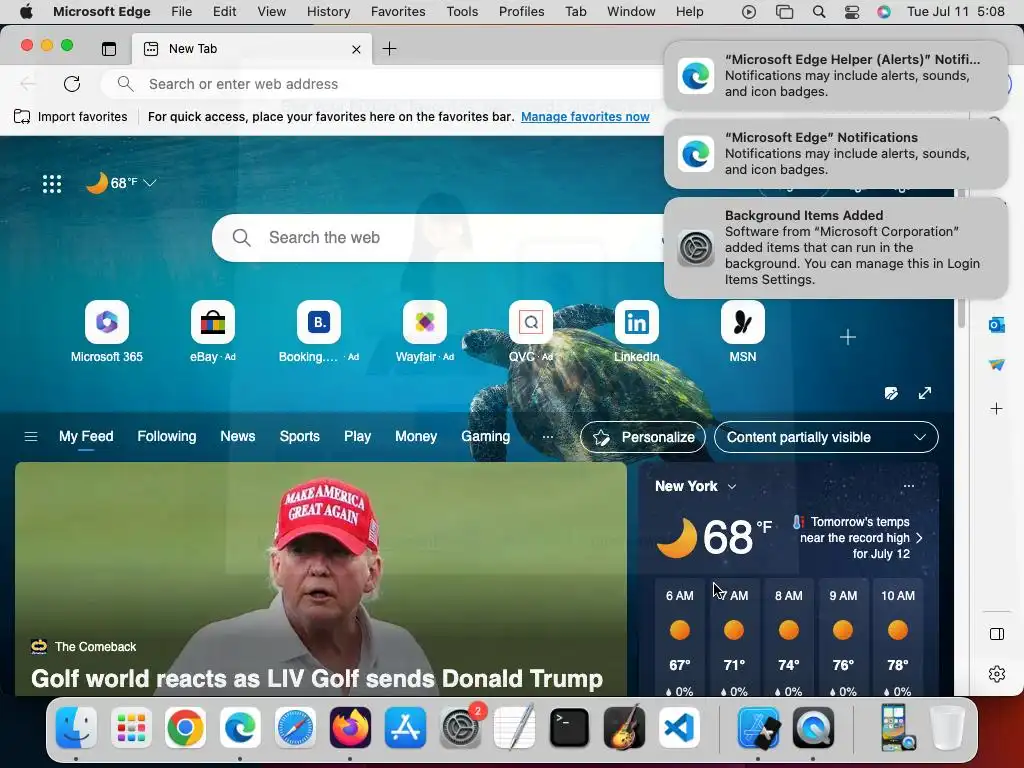
Task: Open the eBay quick link tile
Action: 213,322
